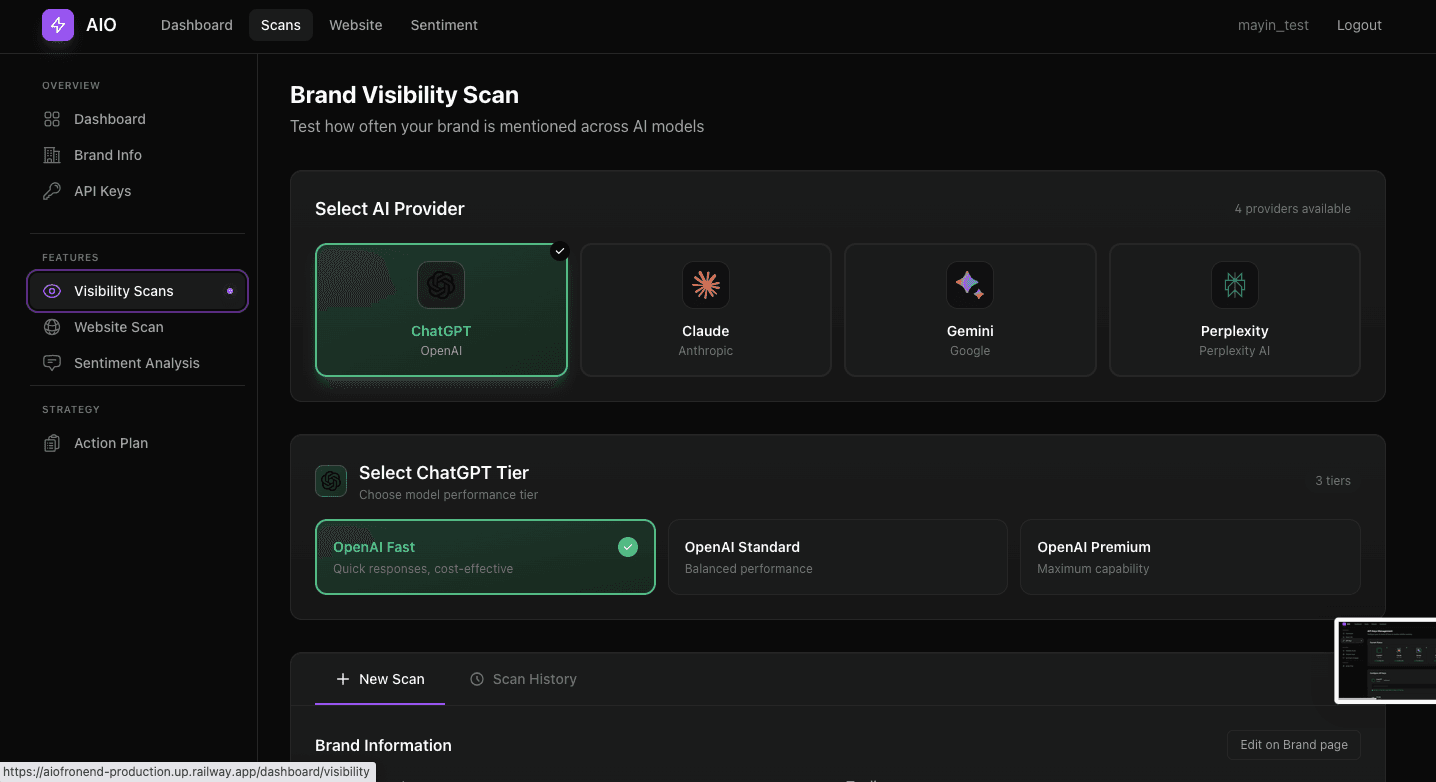Open the Website item in top navigation
The image size is (1436, 782).
click(355, 25)
